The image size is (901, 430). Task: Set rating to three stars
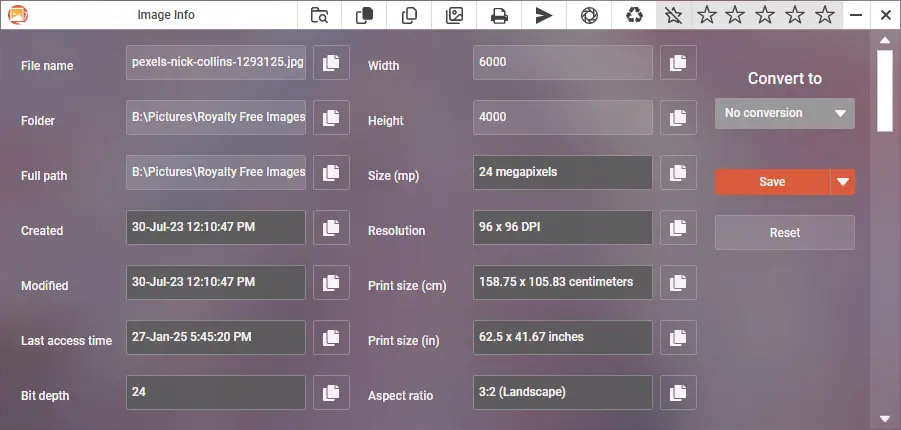pos(765,15)
